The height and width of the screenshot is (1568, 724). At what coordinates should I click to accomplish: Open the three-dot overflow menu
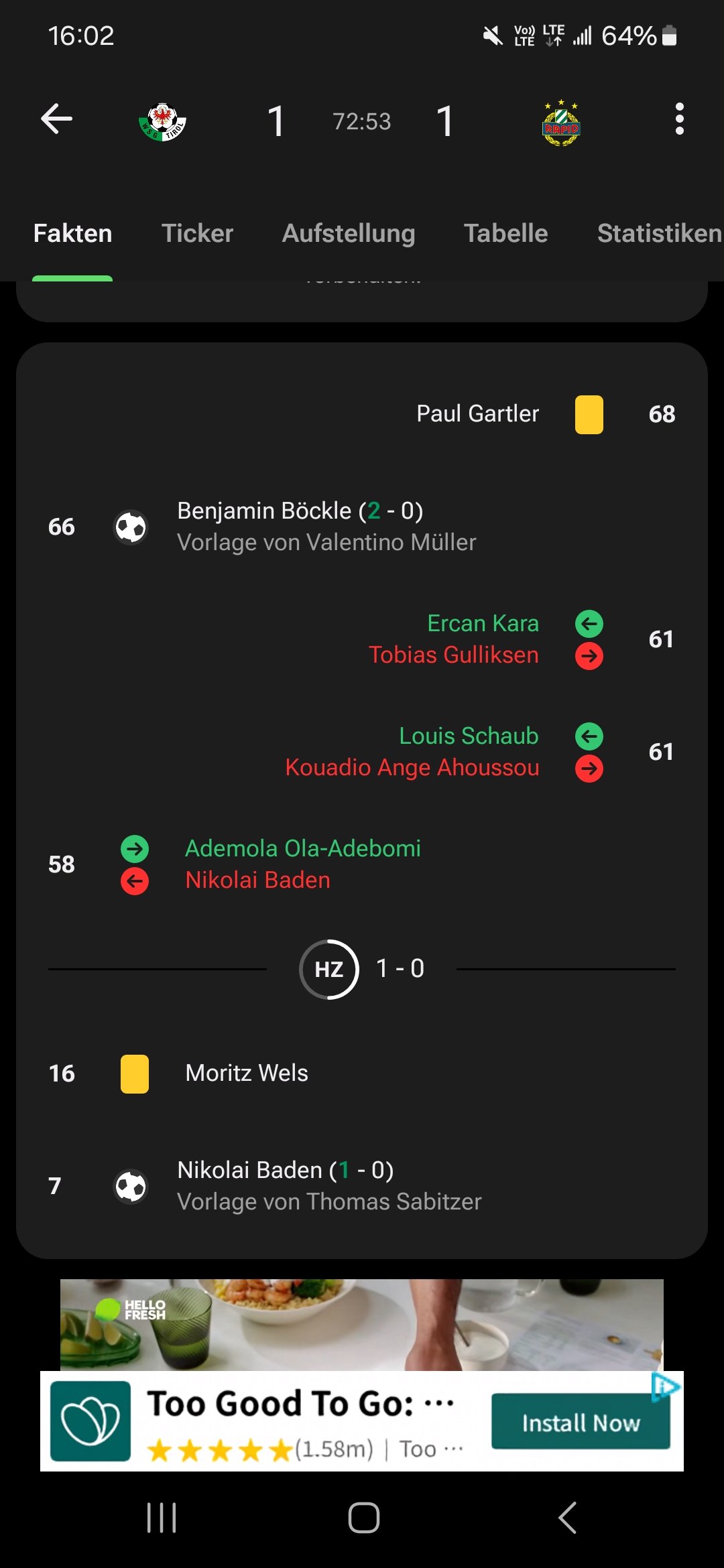679,119
